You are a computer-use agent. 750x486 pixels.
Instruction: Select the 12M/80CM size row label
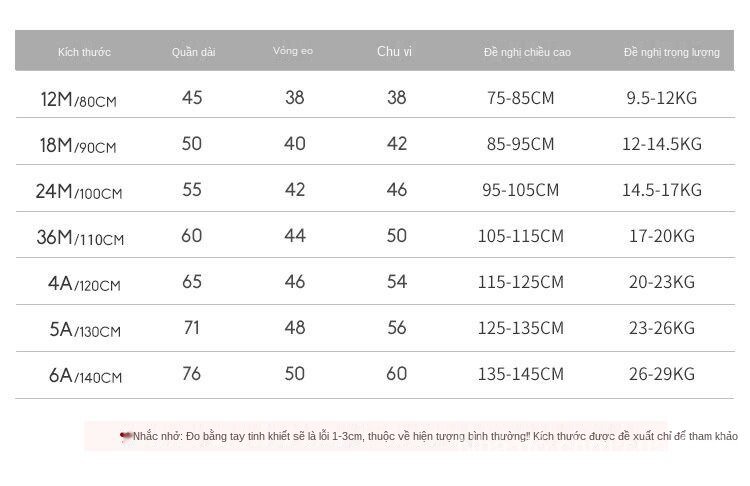tap(80, 99)
